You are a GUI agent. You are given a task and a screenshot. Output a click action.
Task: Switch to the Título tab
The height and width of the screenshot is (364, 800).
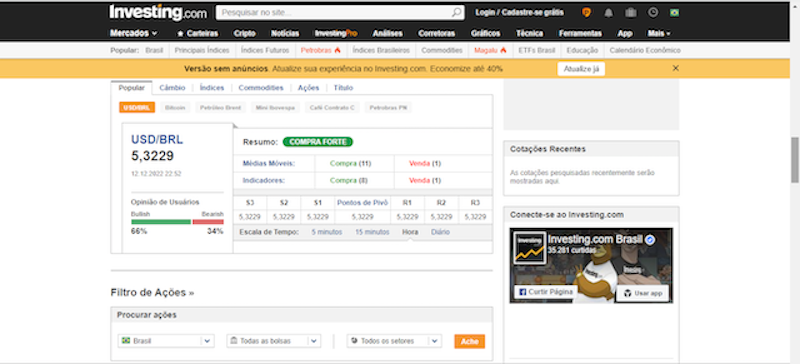(x=343, y=88)
